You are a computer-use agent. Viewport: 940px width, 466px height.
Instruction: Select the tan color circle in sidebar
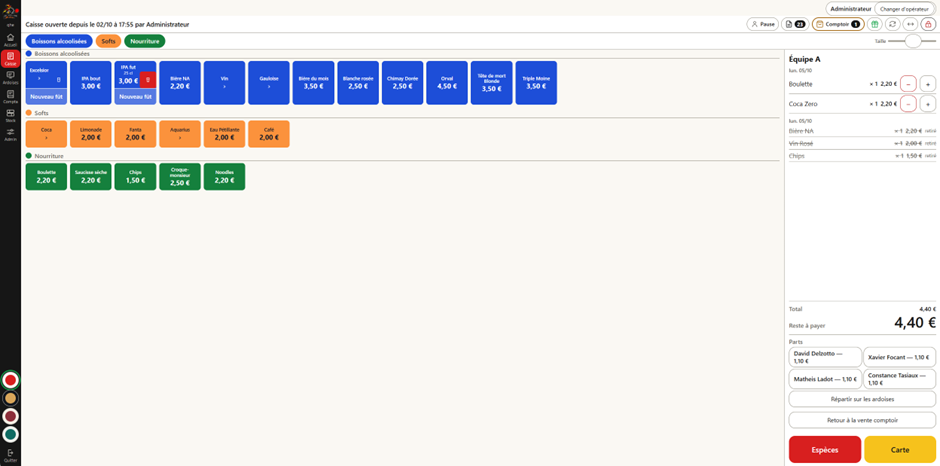[x=10, y=398]
